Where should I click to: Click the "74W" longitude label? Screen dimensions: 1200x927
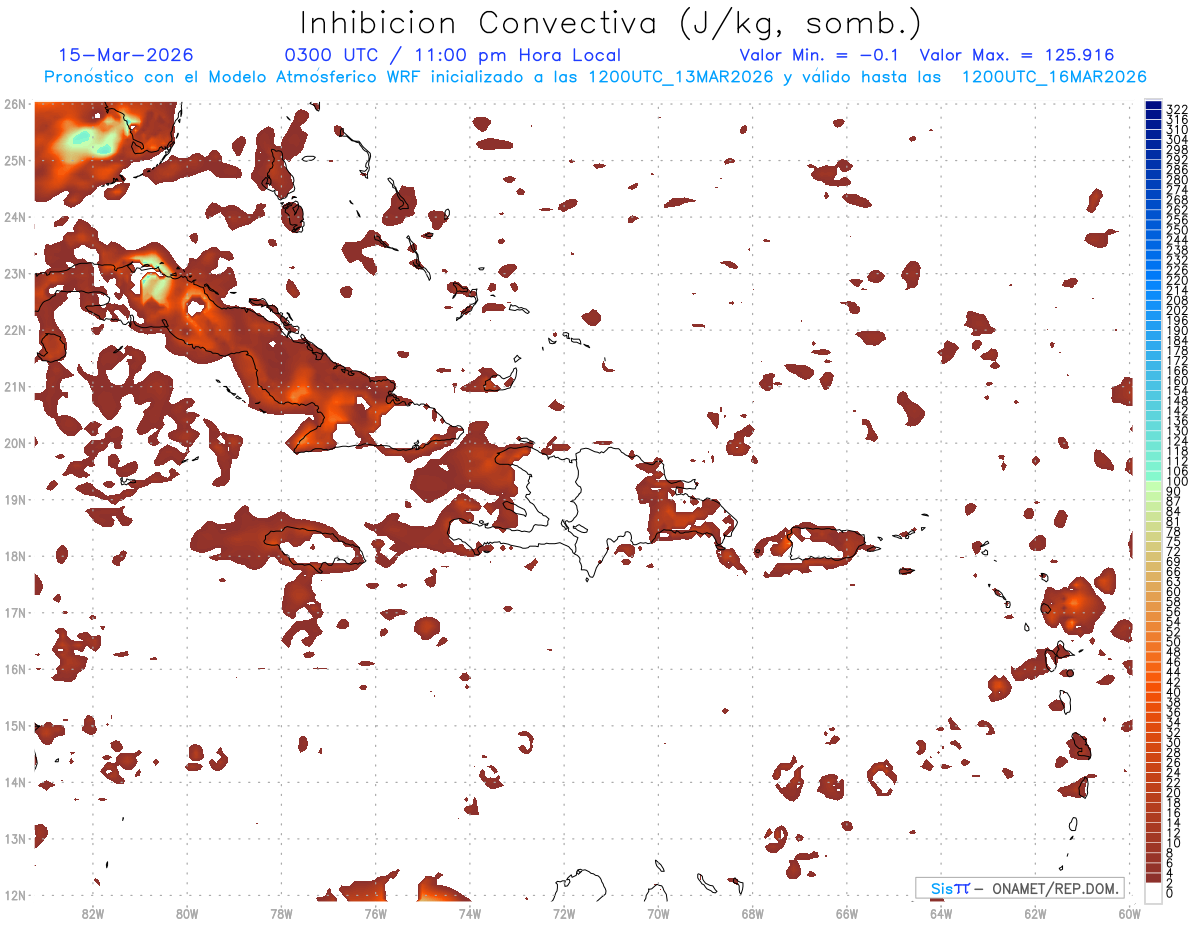pyautogui.click(x=470, y=913)
